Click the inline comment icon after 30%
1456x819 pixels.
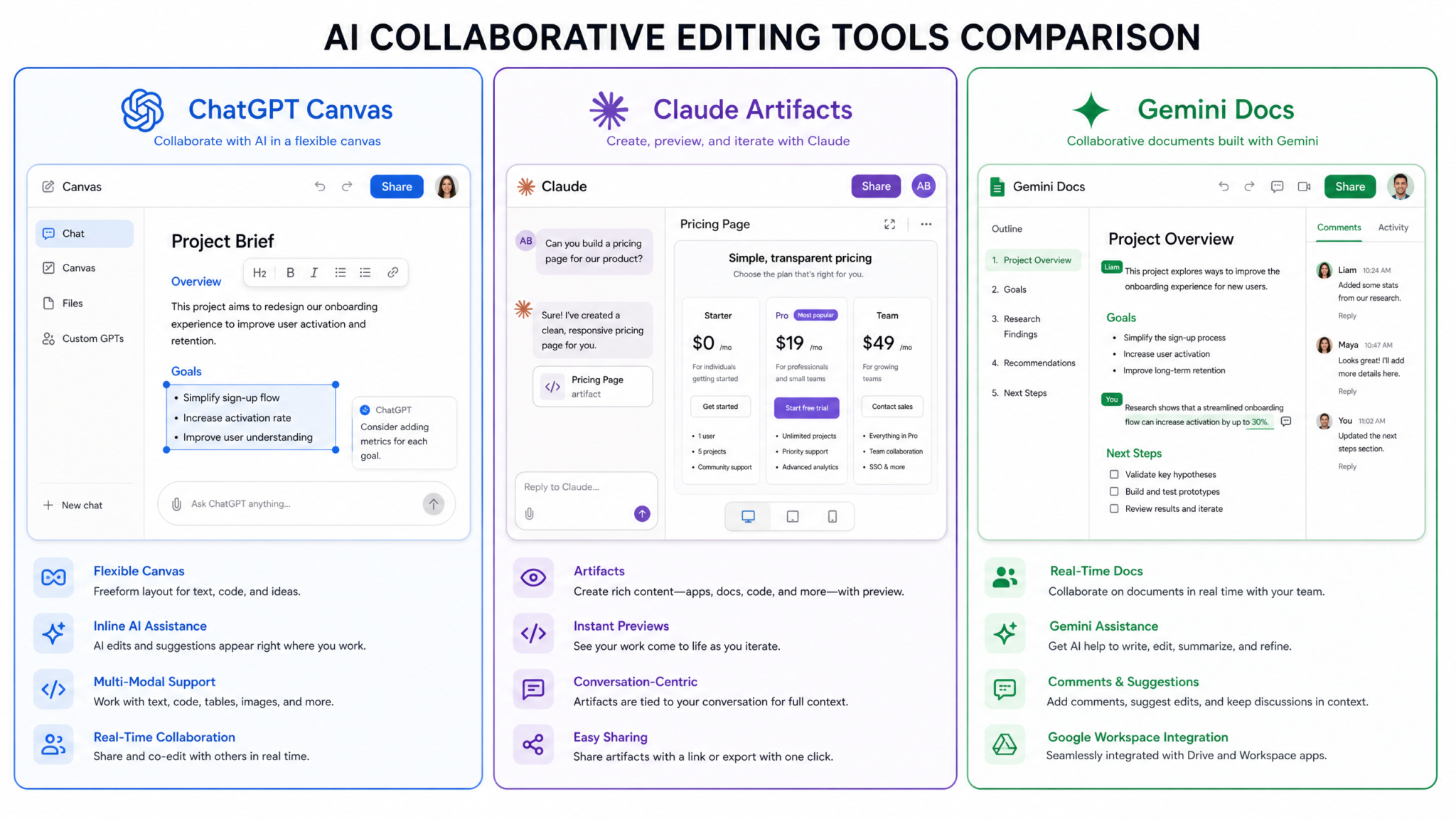pos(1286,422)
